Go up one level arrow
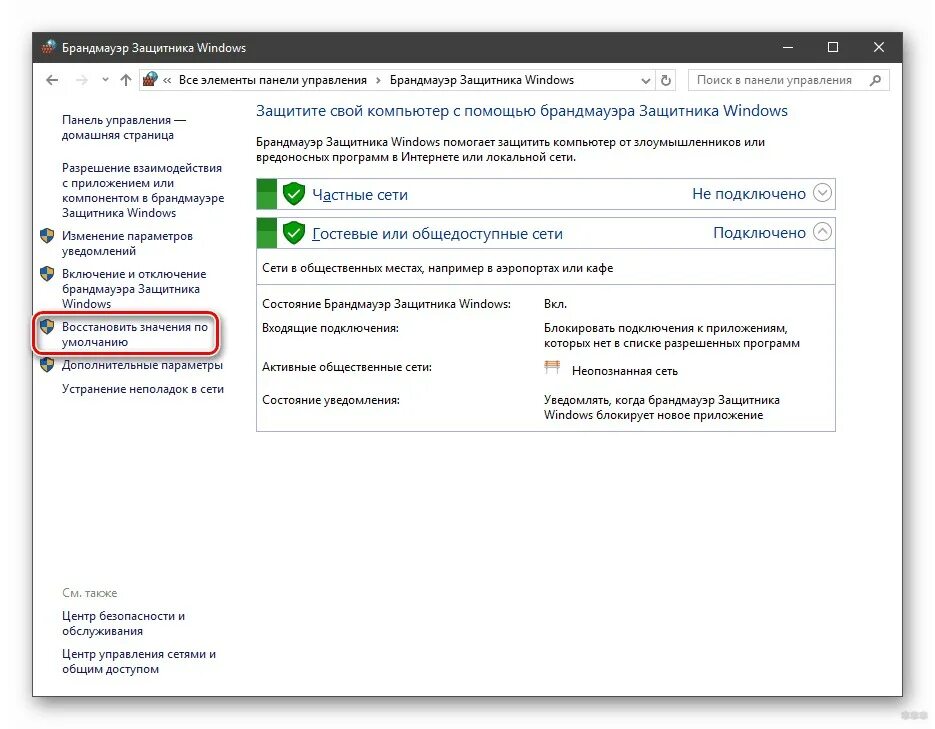 [x=125, y=80]
